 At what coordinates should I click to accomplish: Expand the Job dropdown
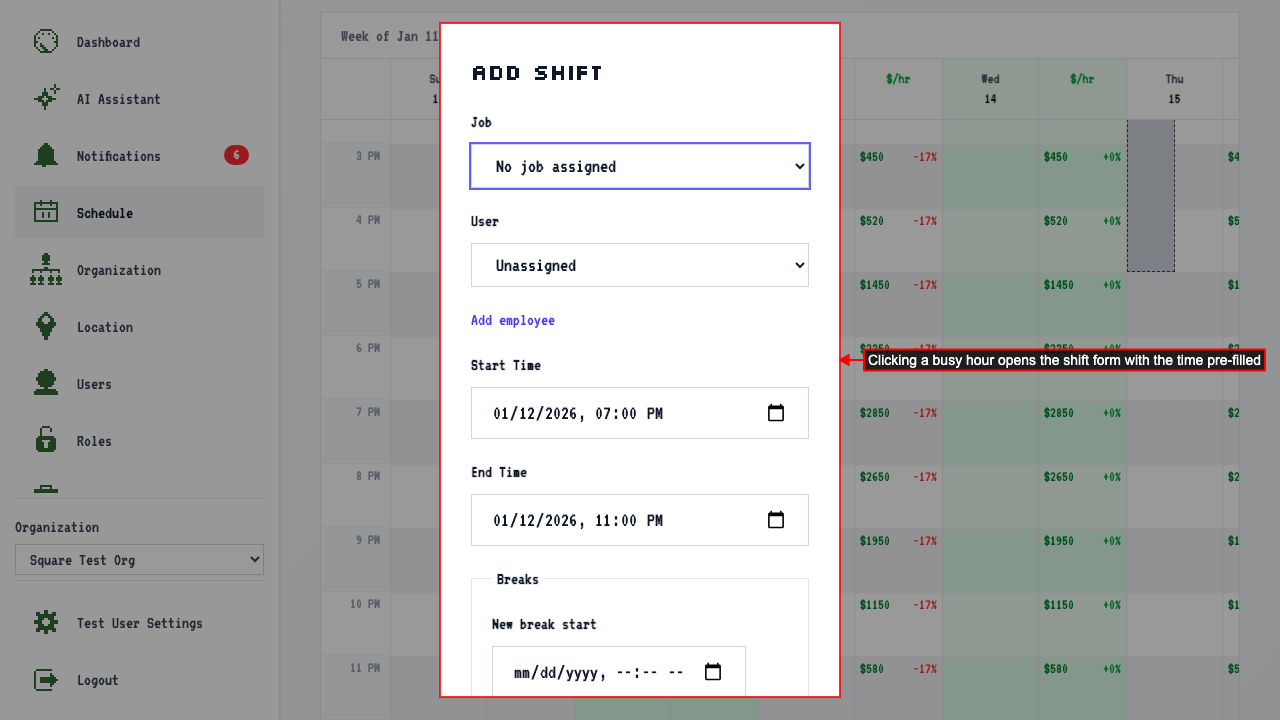point(640,166)
